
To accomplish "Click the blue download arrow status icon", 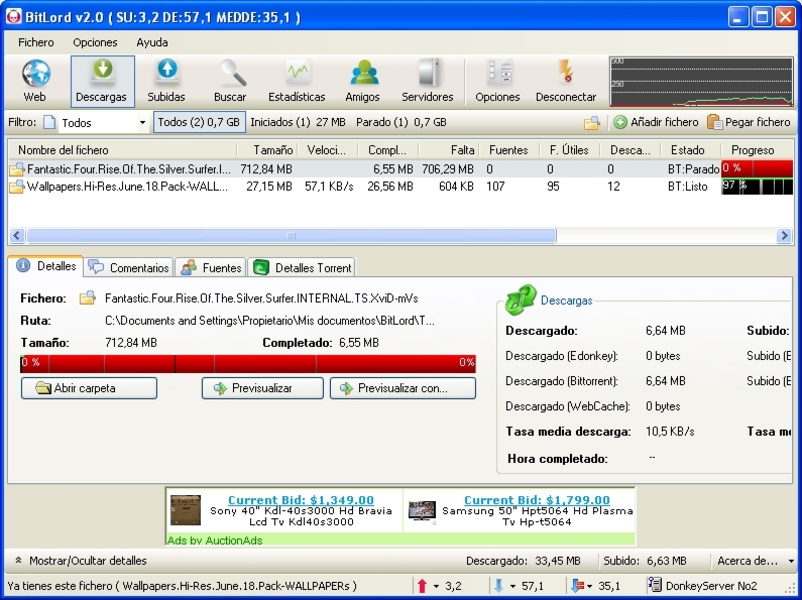I will [499, 586].
